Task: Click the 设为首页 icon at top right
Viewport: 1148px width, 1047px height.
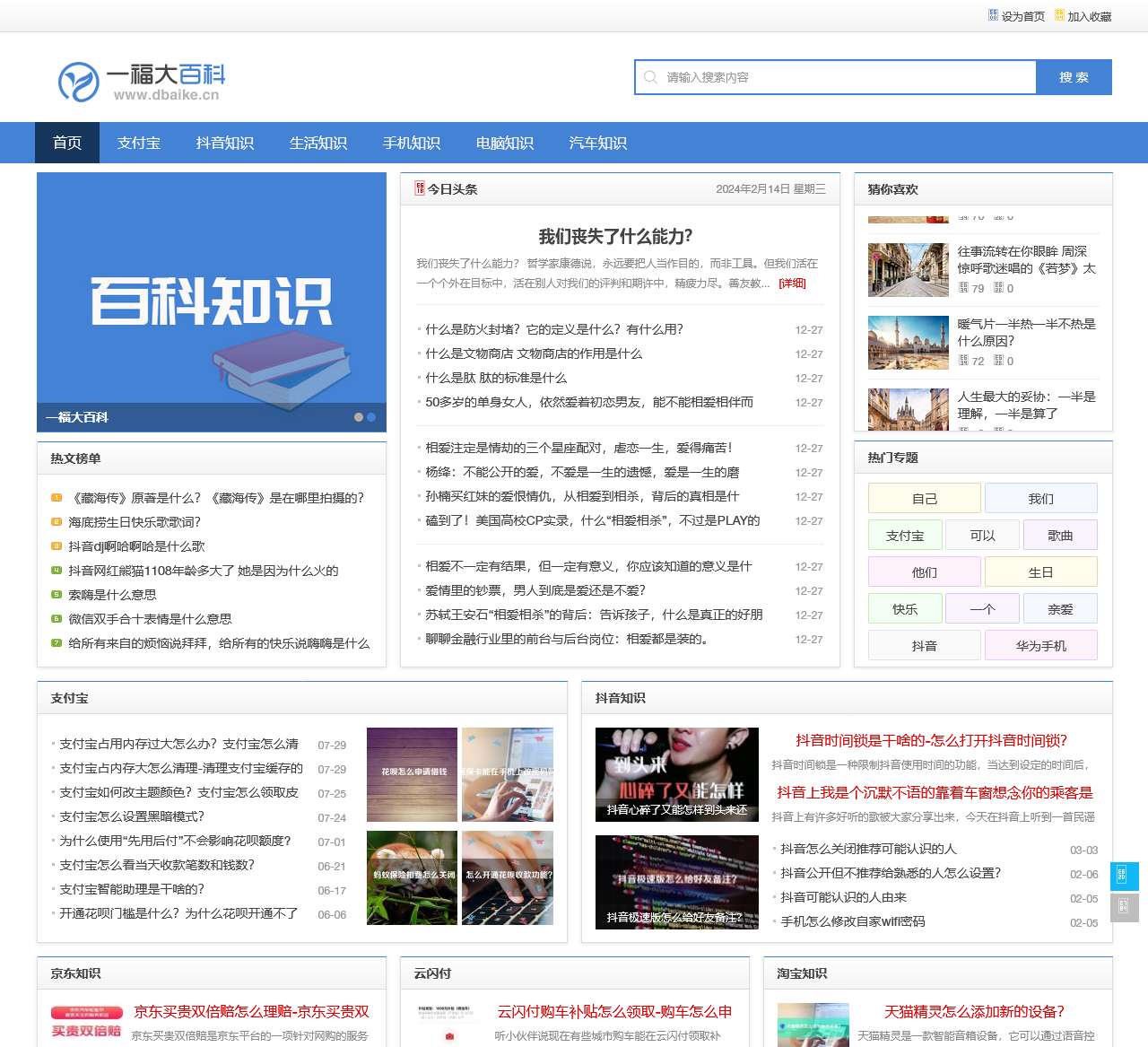Action: pos(992,15)
